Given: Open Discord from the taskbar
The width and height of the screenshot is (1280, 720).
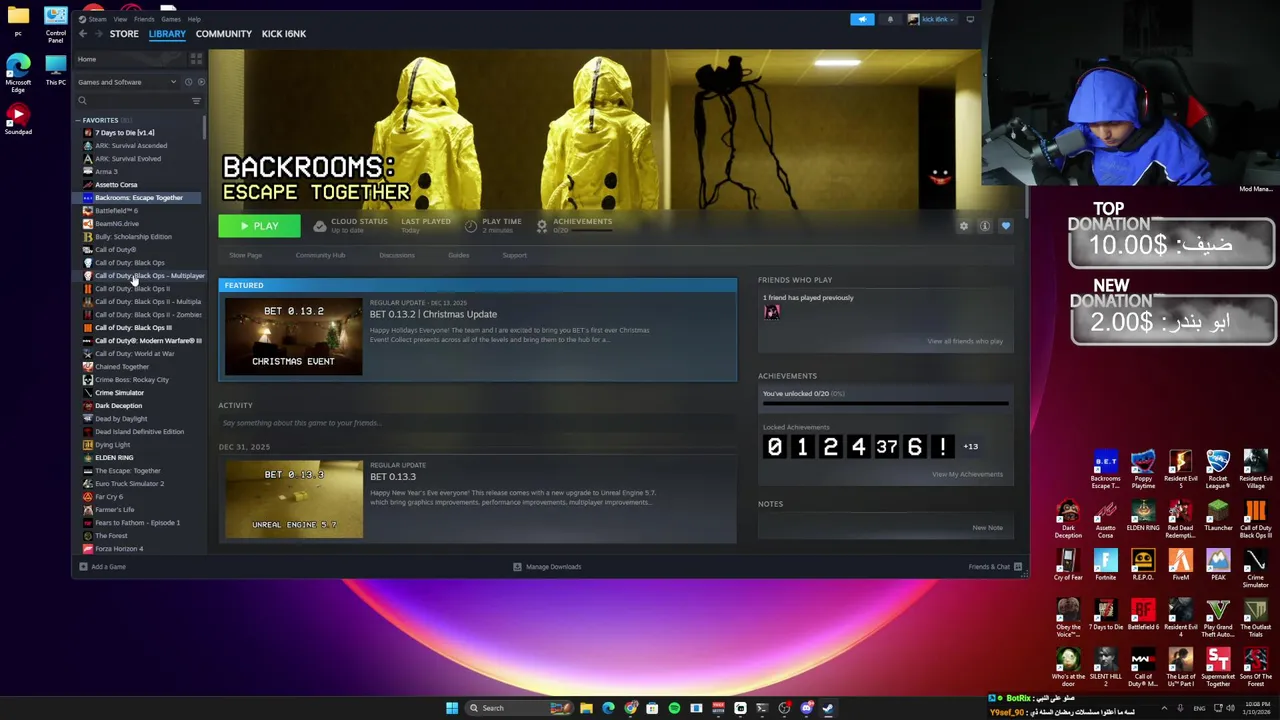Looking at the screenshot, I should pyautogui.click(x=807, y=708).
